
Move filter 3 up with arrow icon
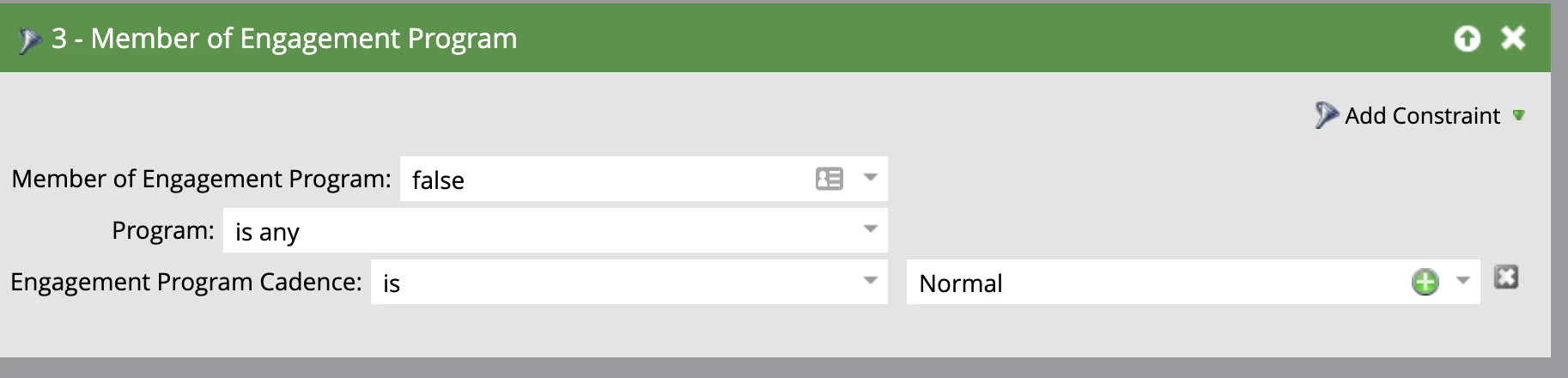coord(1468,39)
